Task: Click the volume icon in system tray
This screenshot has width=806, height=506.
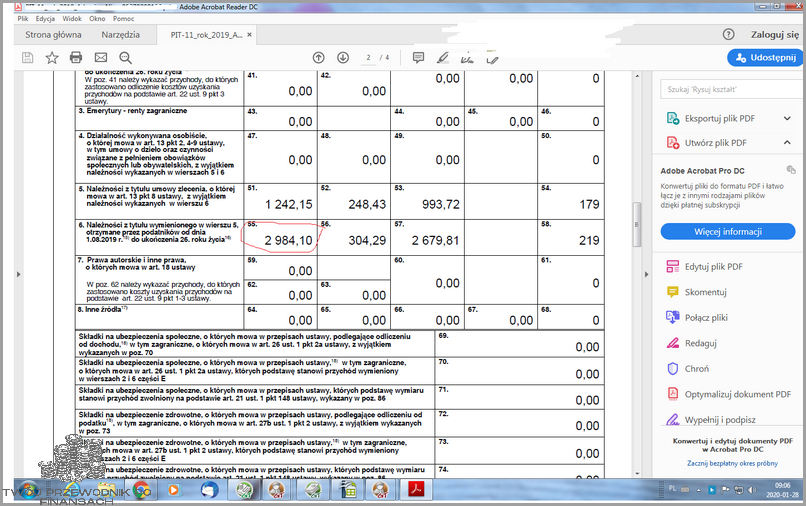Action: [752, 490]
